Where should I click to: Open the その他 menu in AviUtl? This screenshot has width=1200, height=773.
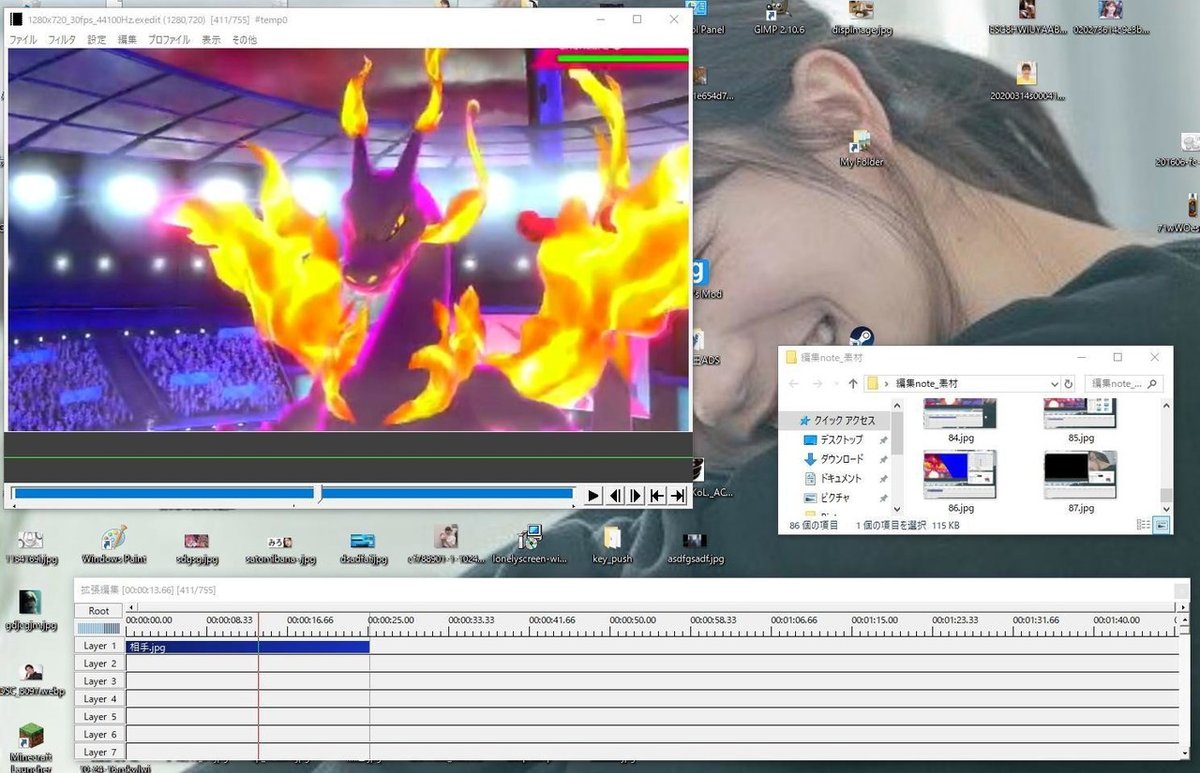pyautogui.click(x=244, y=40)
